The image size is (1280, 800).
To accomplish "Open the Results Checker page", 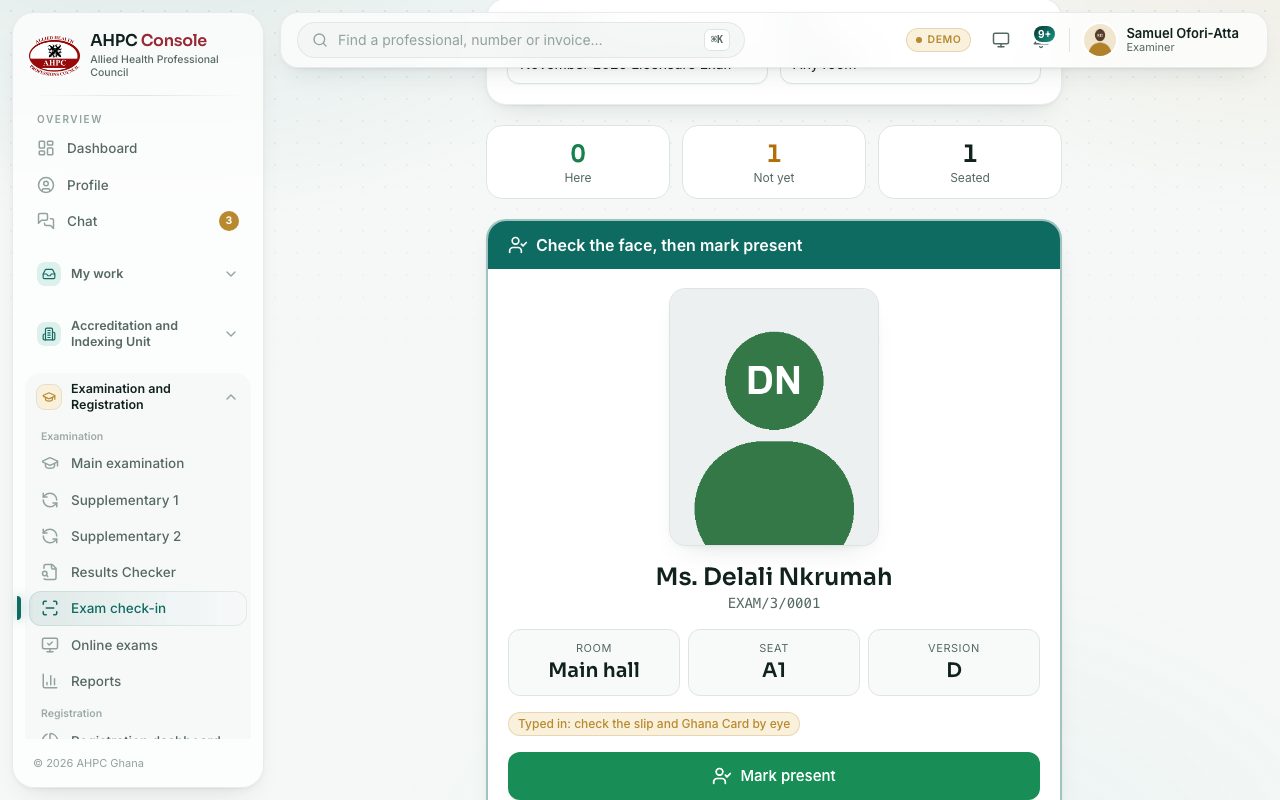I will [x=138, y=572].
